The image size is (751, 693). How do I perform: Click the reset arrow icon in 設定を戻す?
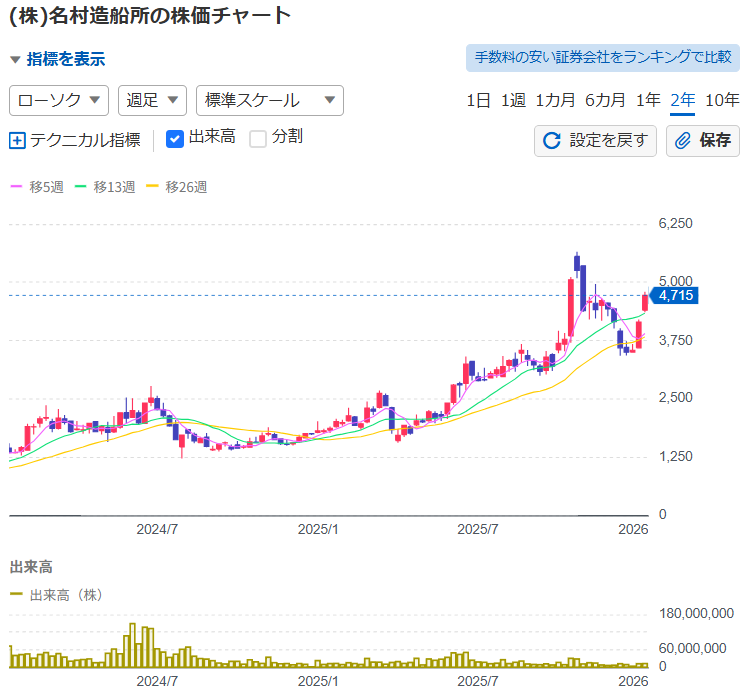pos(551,141)
